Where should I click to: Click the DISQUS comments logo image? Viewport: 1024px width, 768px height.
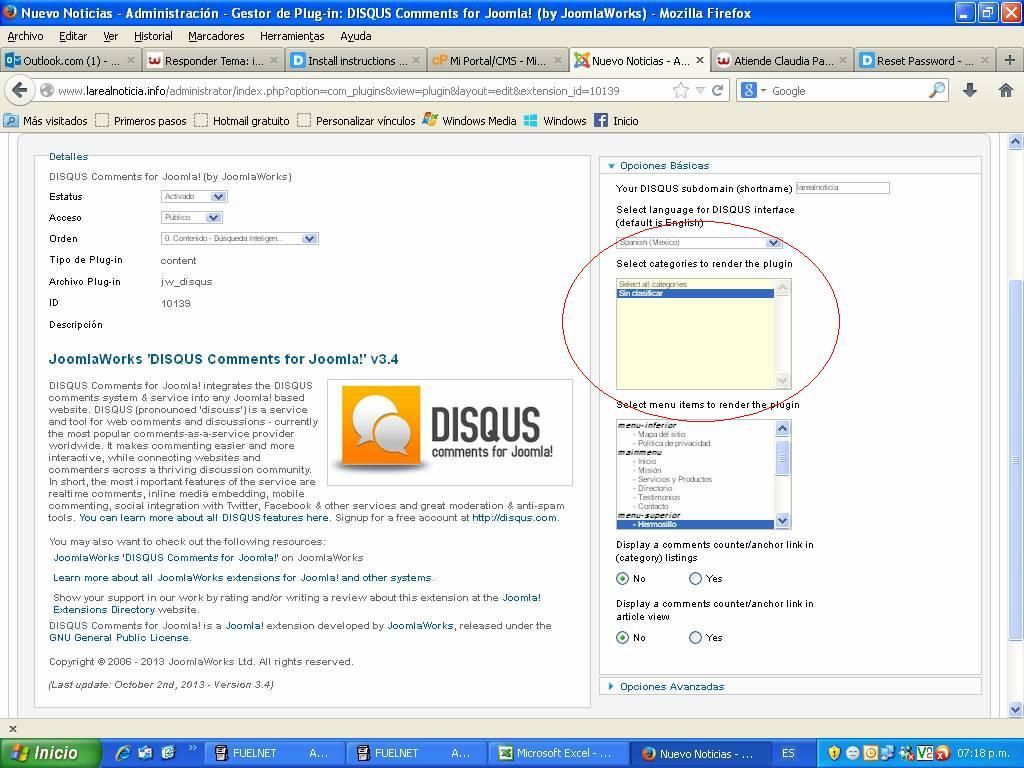coord(450,432)
